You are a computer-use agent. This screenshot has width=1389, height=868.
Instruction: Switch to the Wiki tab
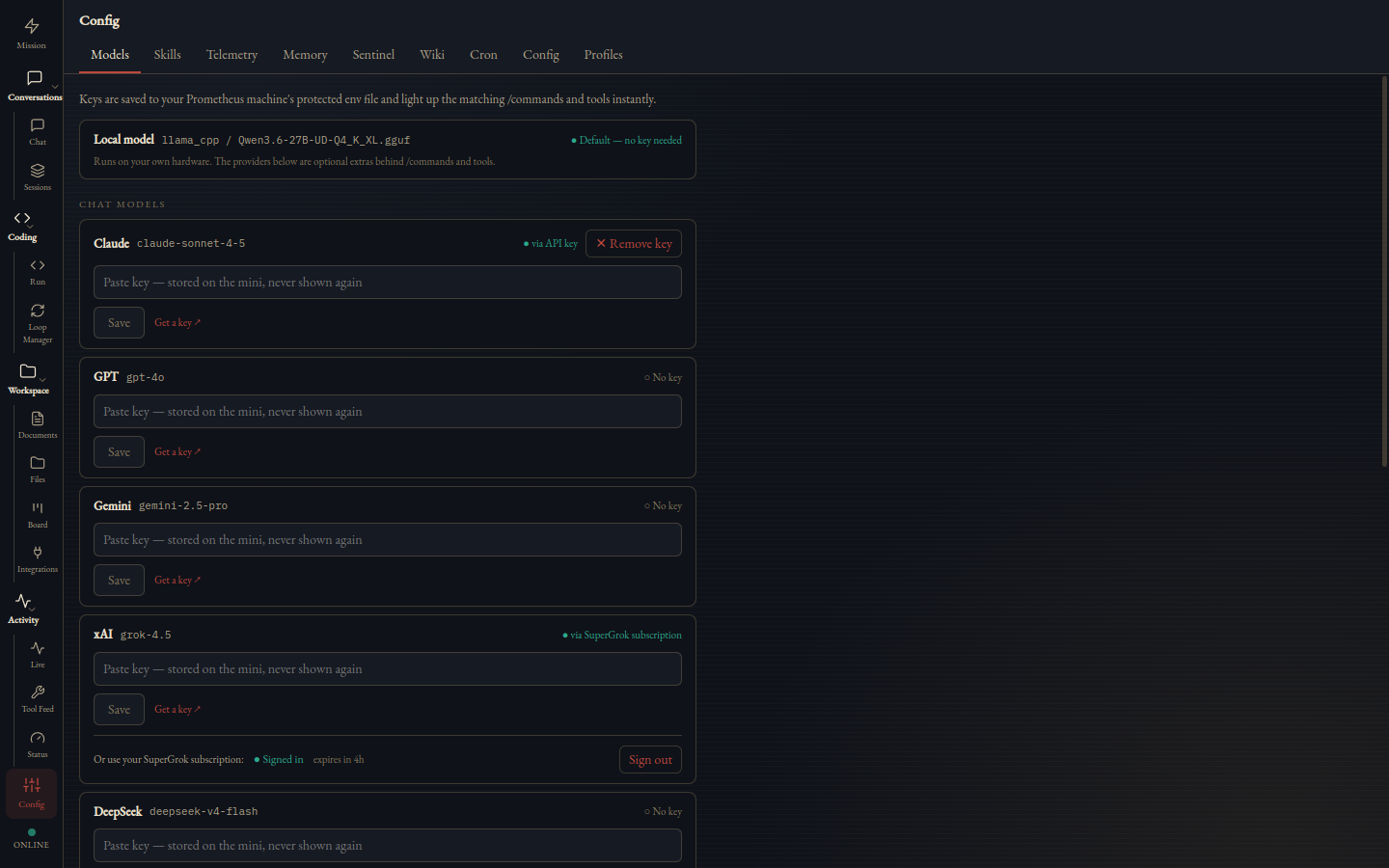click(432, 55)
